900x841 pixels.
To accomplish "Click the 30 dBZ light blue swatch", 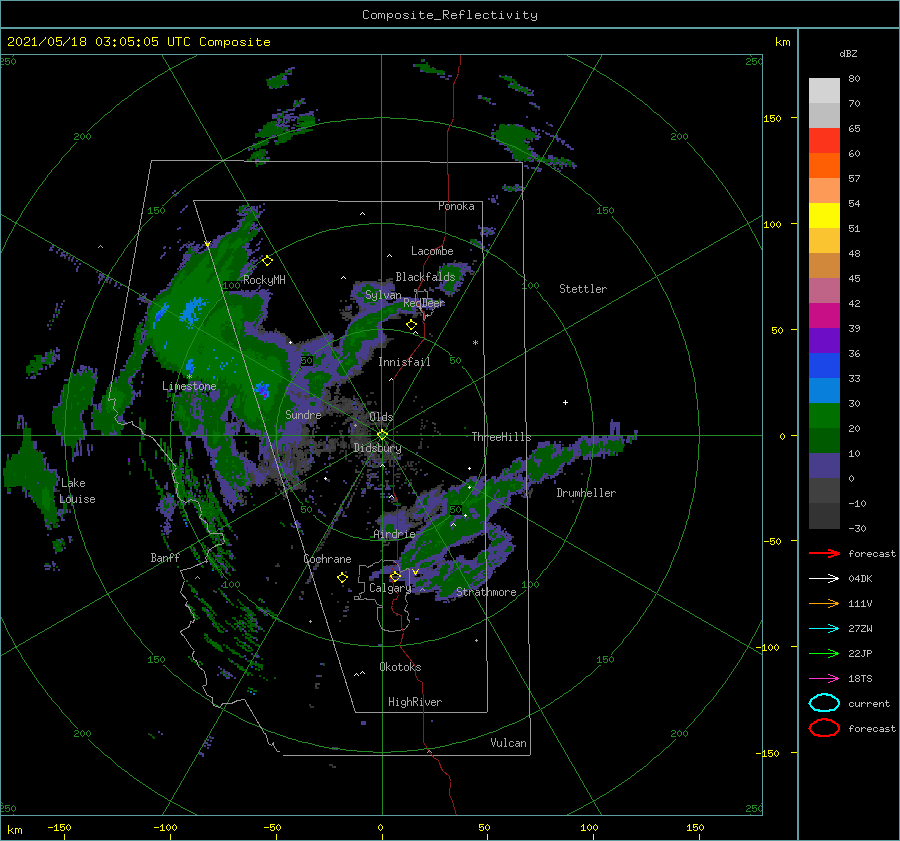I will coord(824,390).
